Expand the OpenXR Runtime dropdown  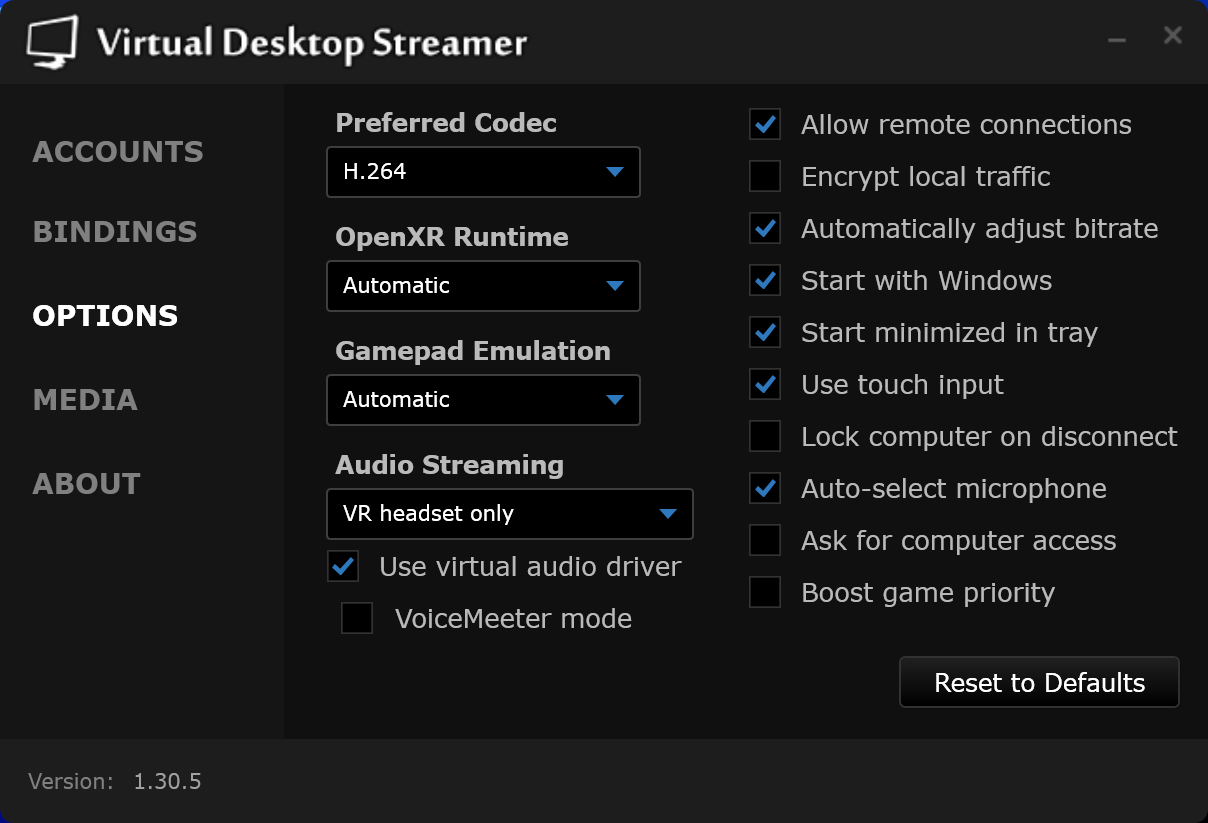coord(483,286)
